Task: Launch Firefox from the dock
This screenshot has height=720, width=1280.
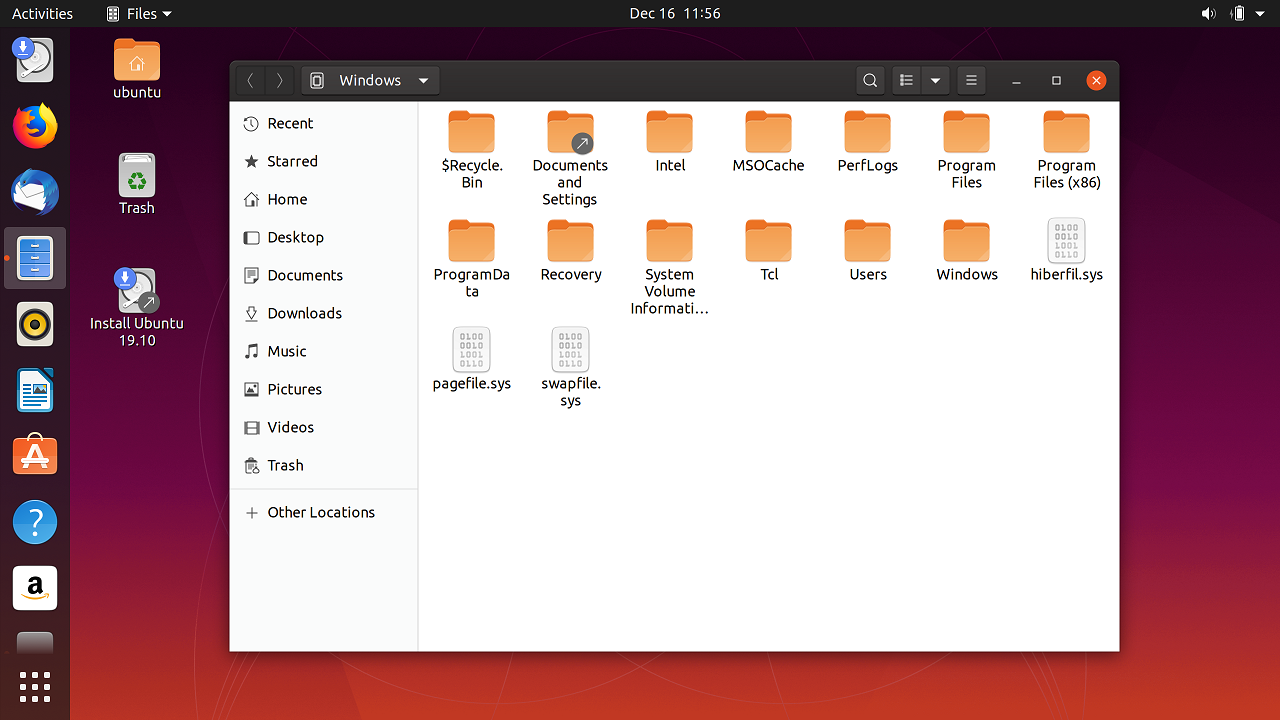Action: tap(35, 126)
